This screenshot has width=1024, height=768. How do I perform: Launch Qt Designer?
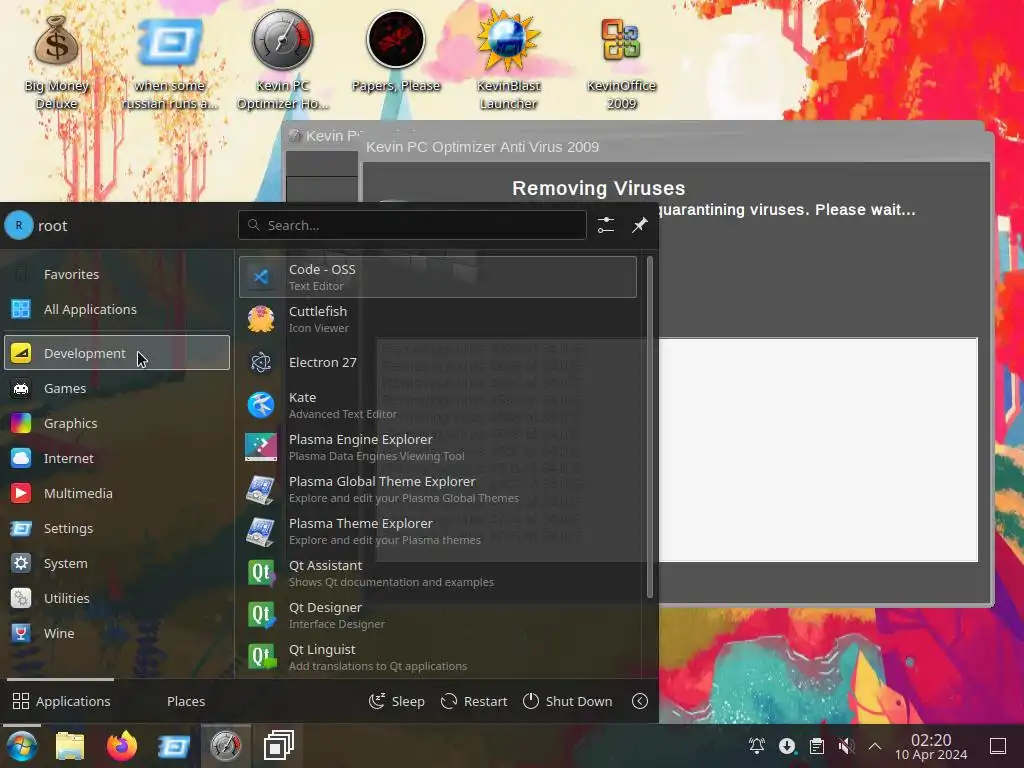[x=438, y=615]
